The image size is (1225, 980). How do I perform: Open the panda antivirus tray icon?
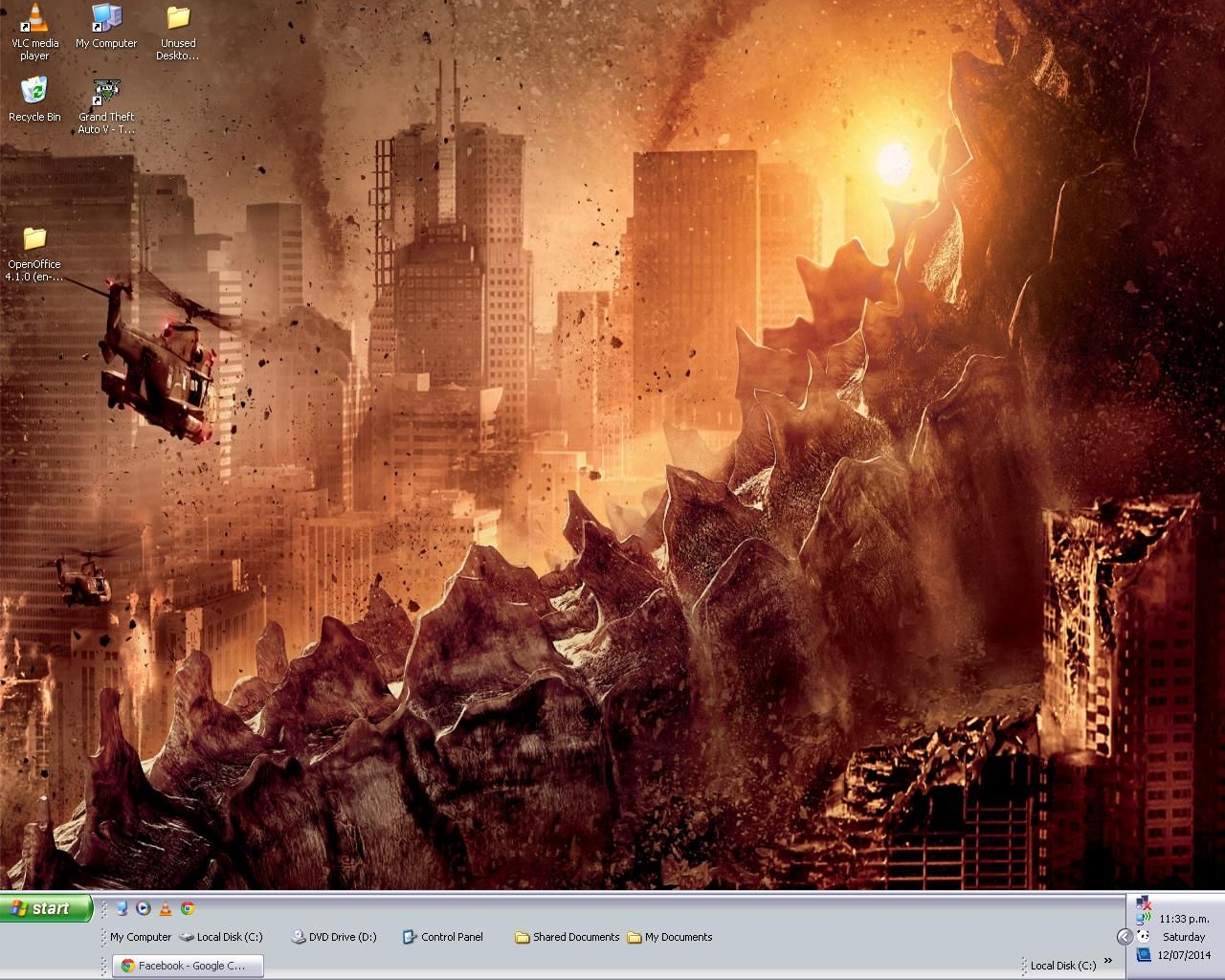click(1143, 937)
